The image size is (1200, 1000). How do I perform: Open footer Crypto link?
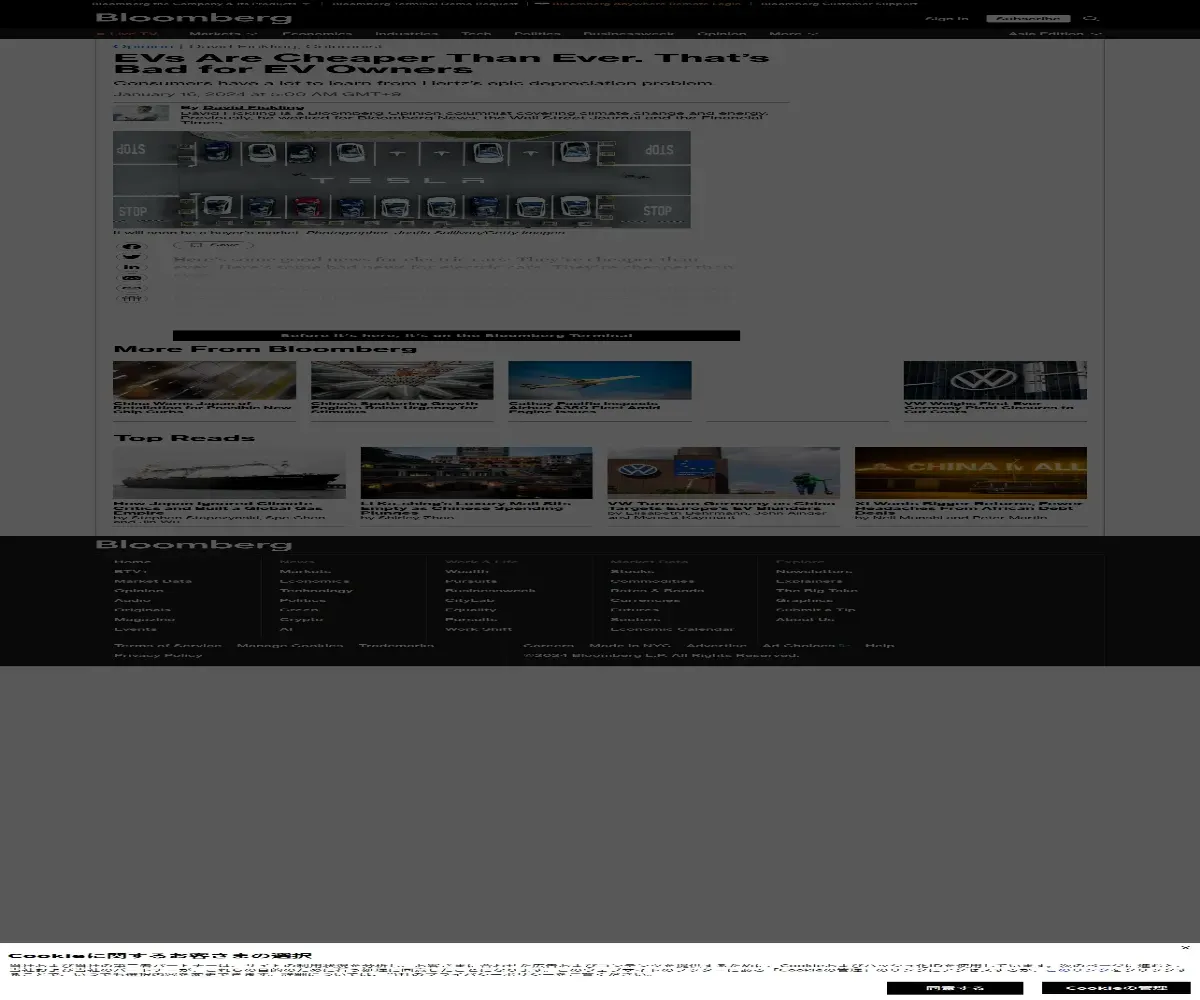click(301, 620)
